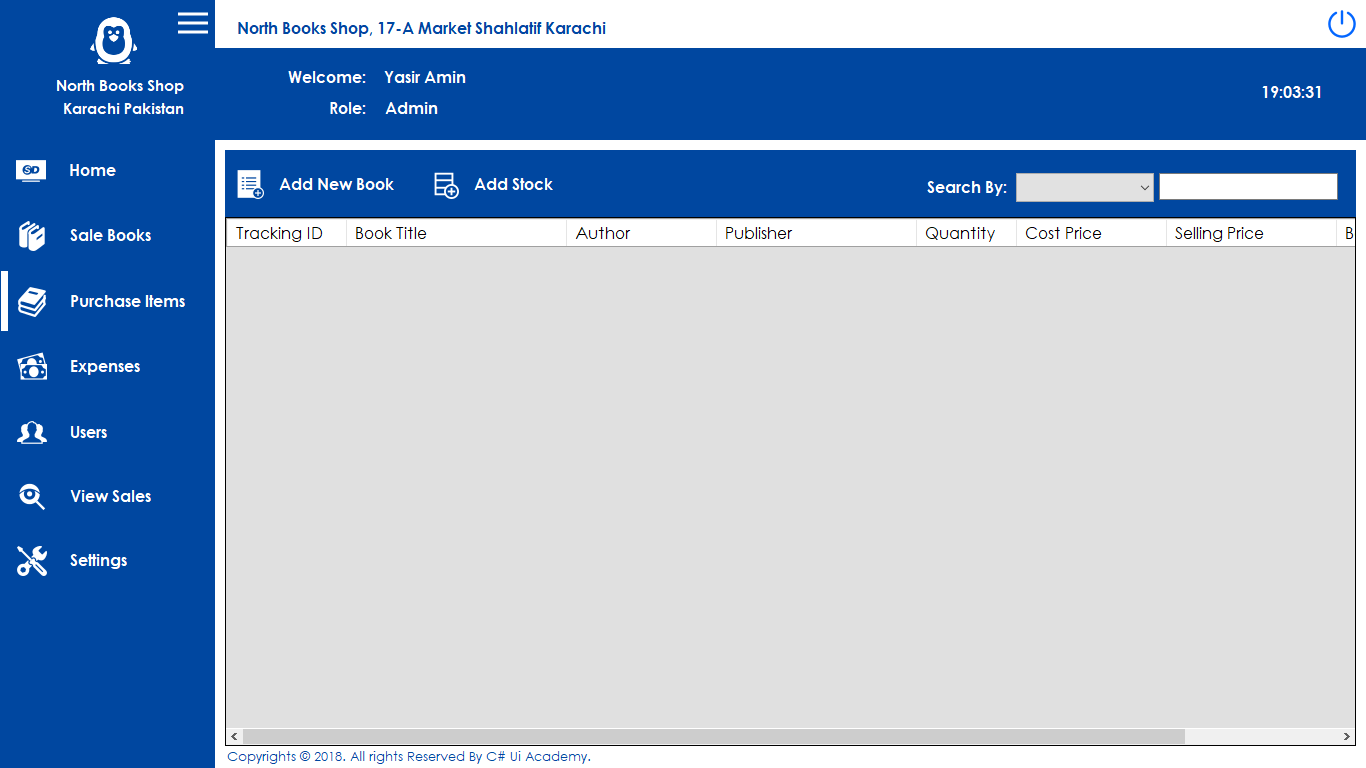Click the Sale Books icon
This screenshot has width=1366, height=768.
[32, 236]
